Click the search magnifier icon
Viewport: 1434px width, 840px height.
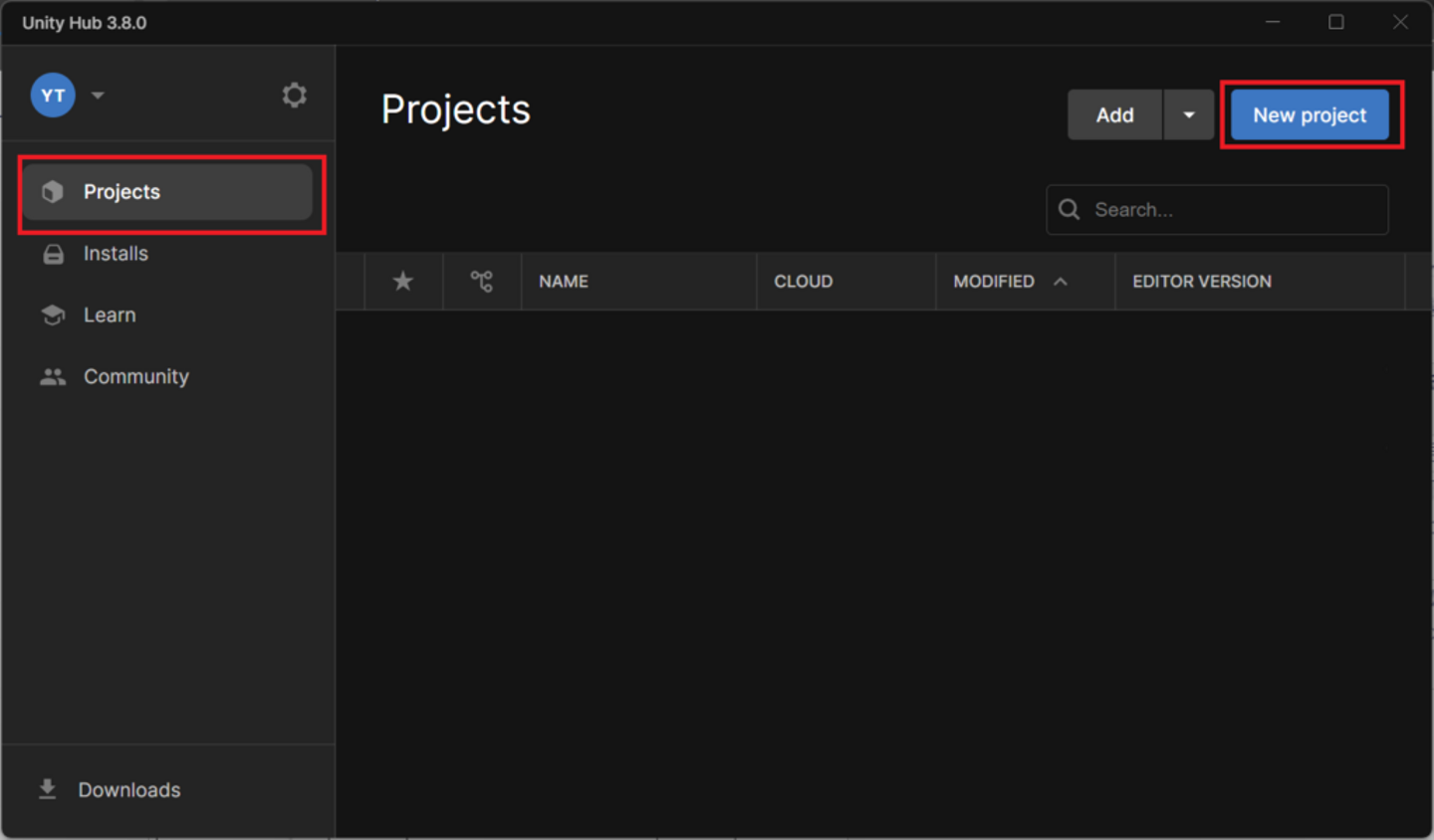click(x=1070, y=210)
